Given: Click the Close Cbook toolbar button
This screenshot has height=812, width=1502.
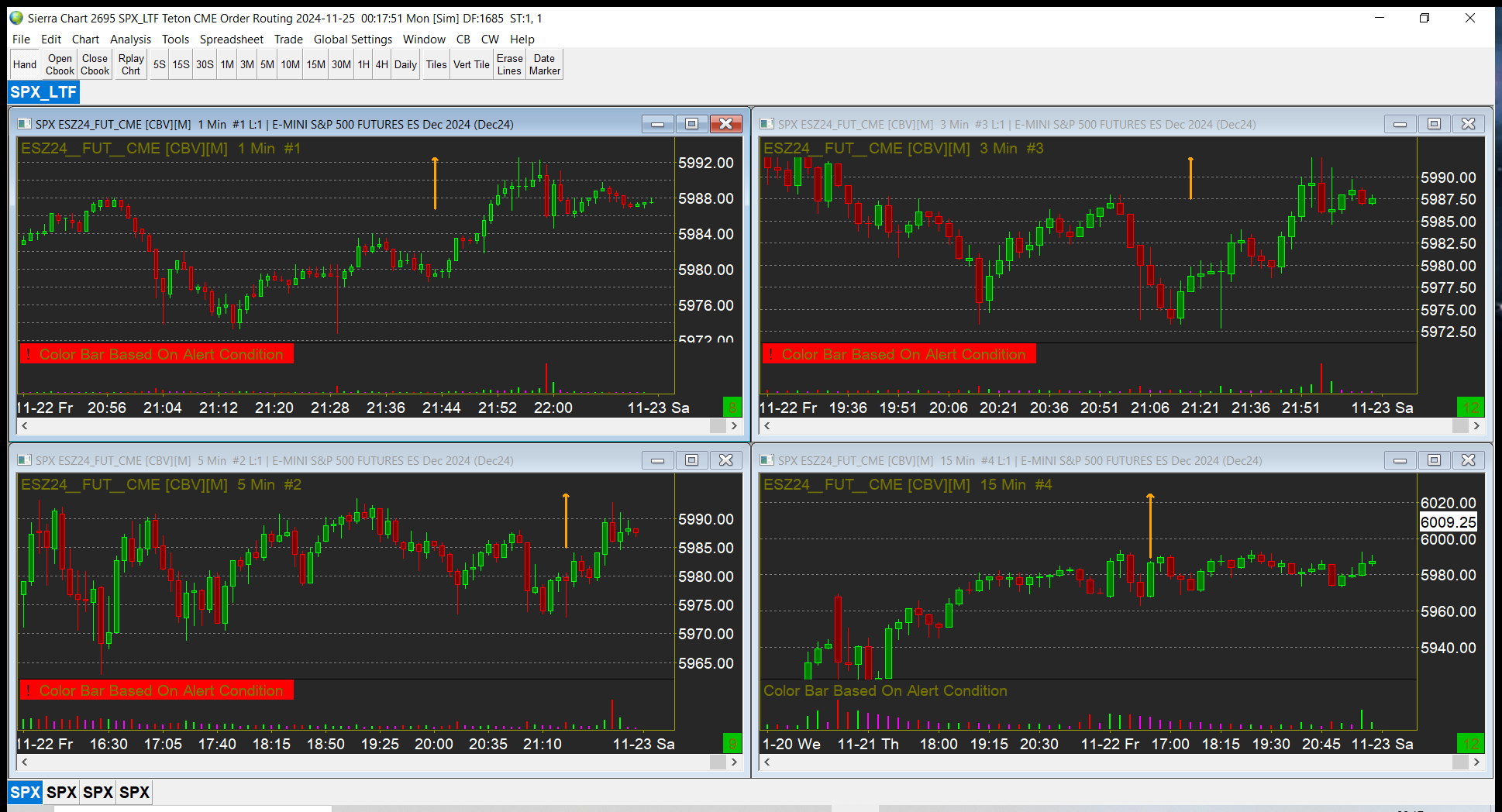Looking at the screenshot, I should pos(95,64).
